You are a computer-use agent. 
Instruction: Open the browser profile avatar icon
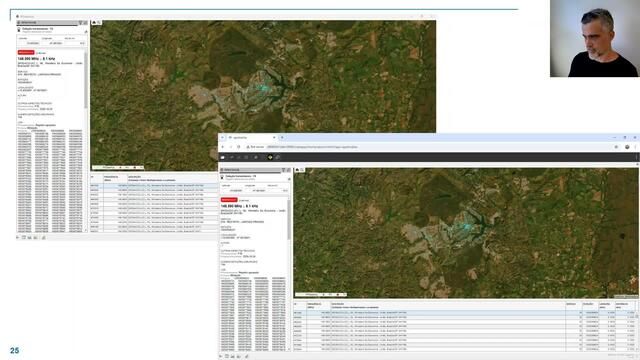click(x=627, y=147)
